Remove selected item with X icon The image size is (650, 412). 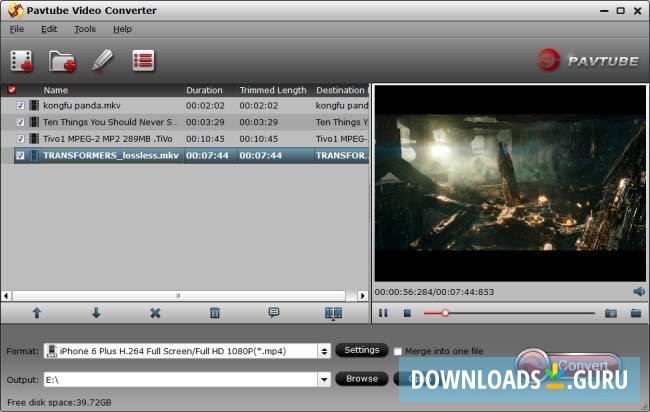click(x=155, y=313)
